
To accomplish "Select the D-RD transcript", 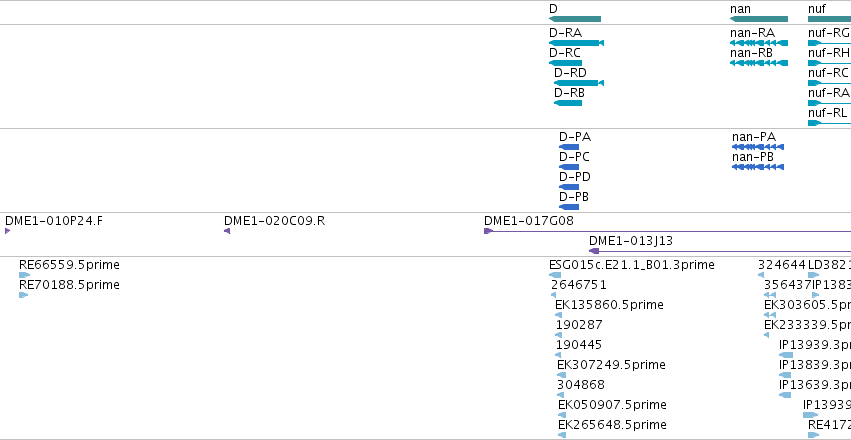I will tap(579, 83).
